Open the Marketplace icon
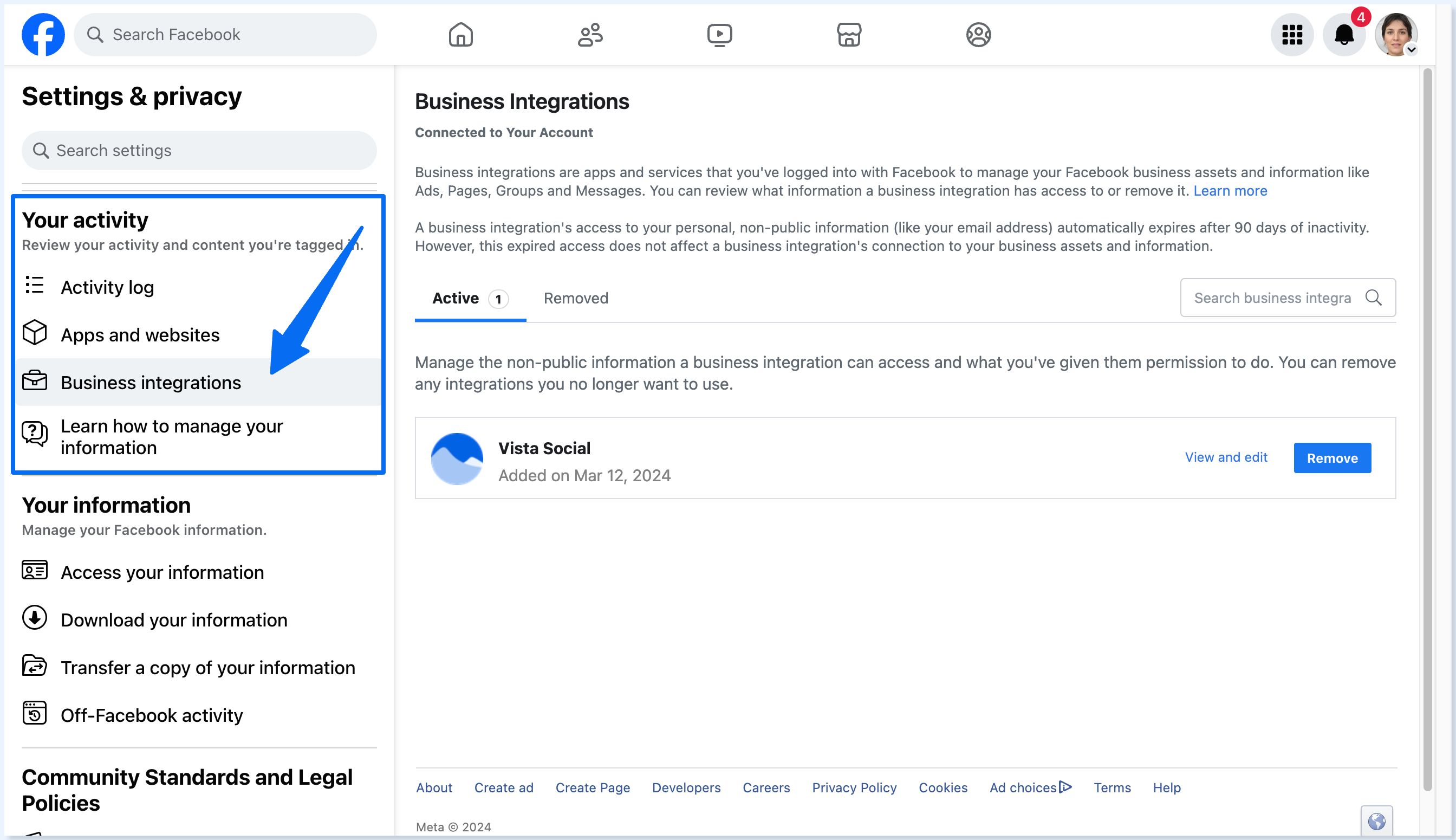The width and height of the screenshot is (1456, 840). [849, 35]
